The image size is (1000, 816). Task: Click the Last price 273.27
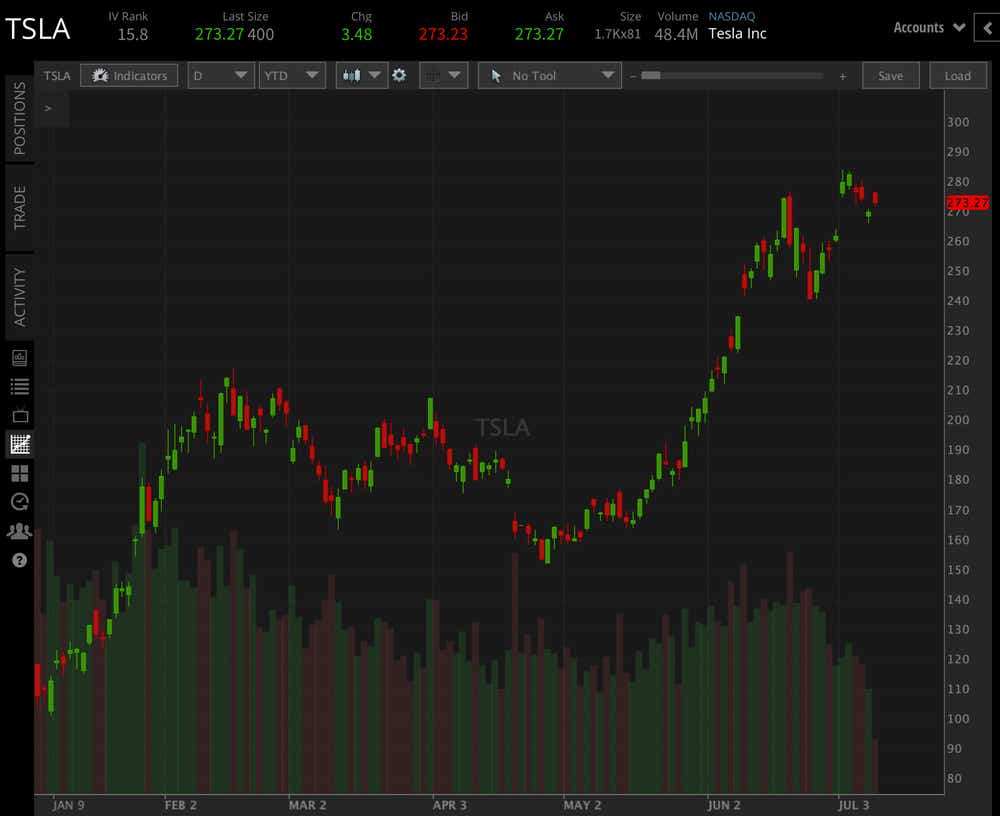point(219,34)
